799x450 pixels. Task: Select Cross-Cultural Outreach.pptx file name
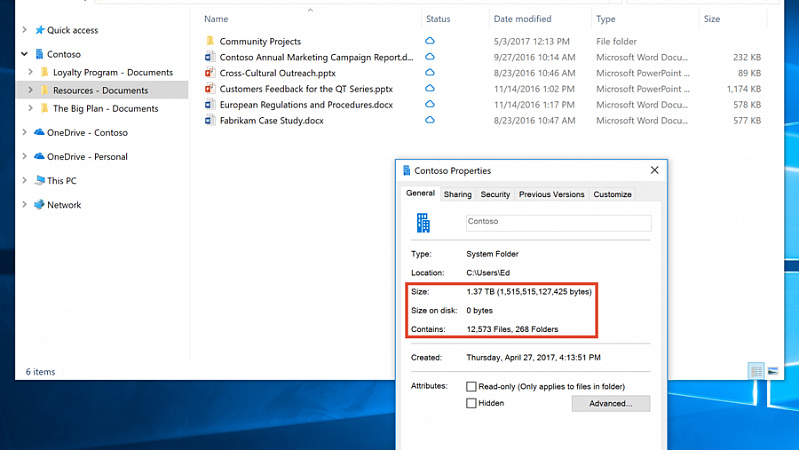pyautogui.click(x=278, y=73)
